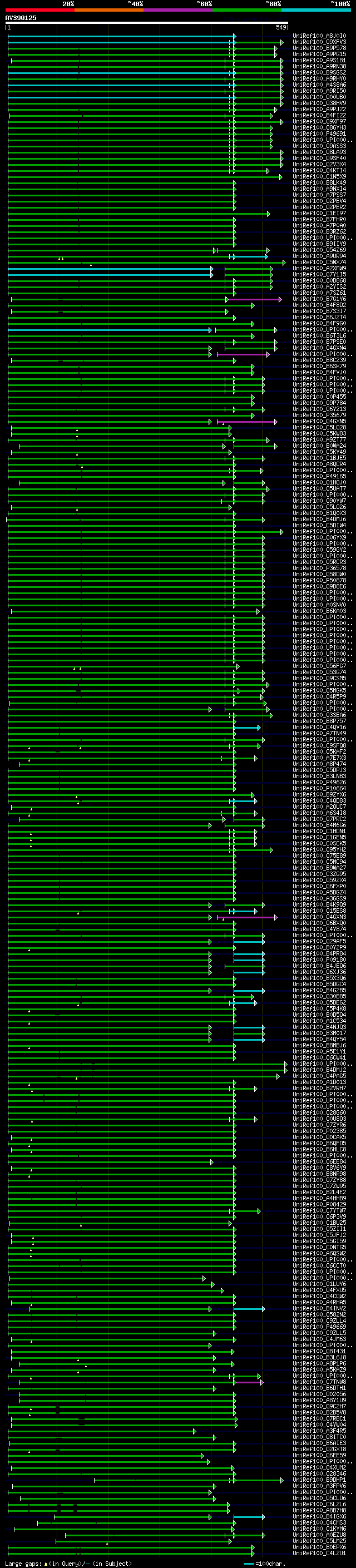Follow the UniRef100_A7PSS7 link

point(319,195)
